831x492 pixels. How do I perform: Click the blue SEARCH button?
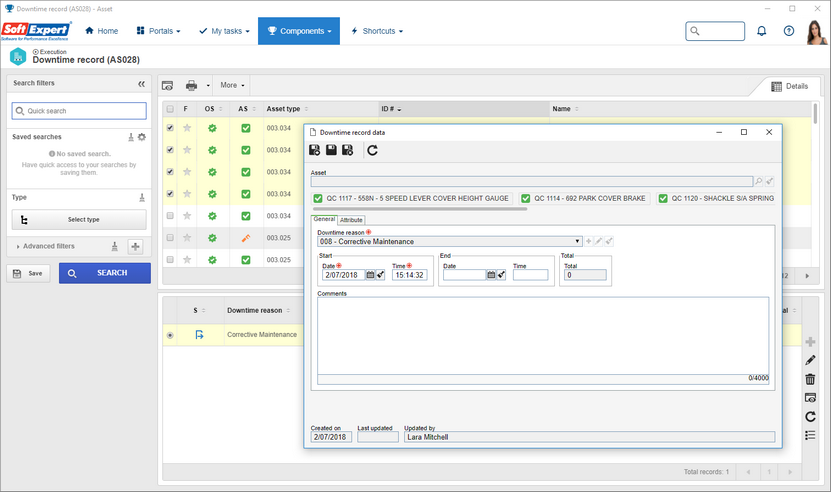pos(105,273)
